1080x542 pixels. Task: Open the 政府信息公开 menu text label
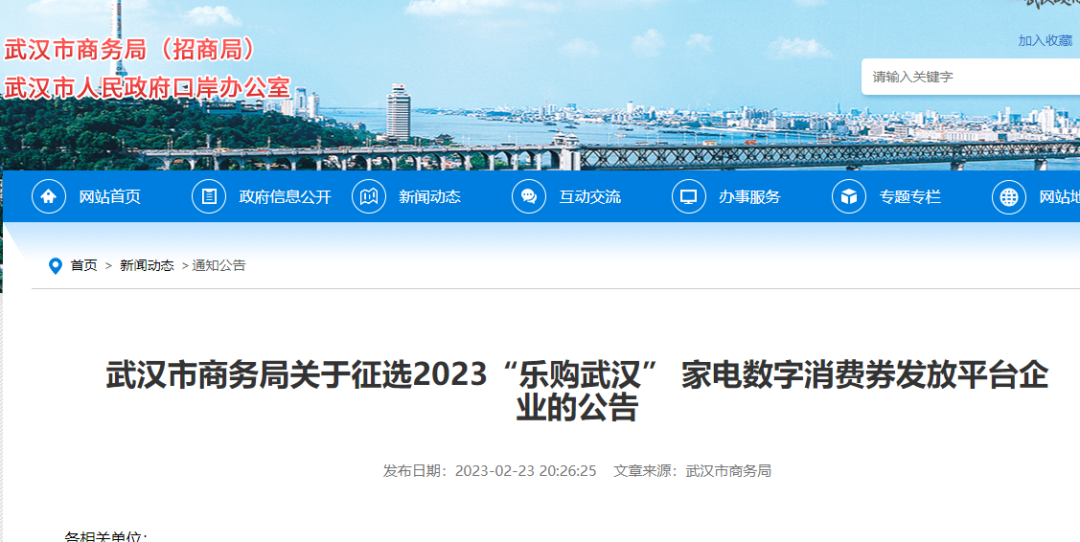click(x=285, y=197)
